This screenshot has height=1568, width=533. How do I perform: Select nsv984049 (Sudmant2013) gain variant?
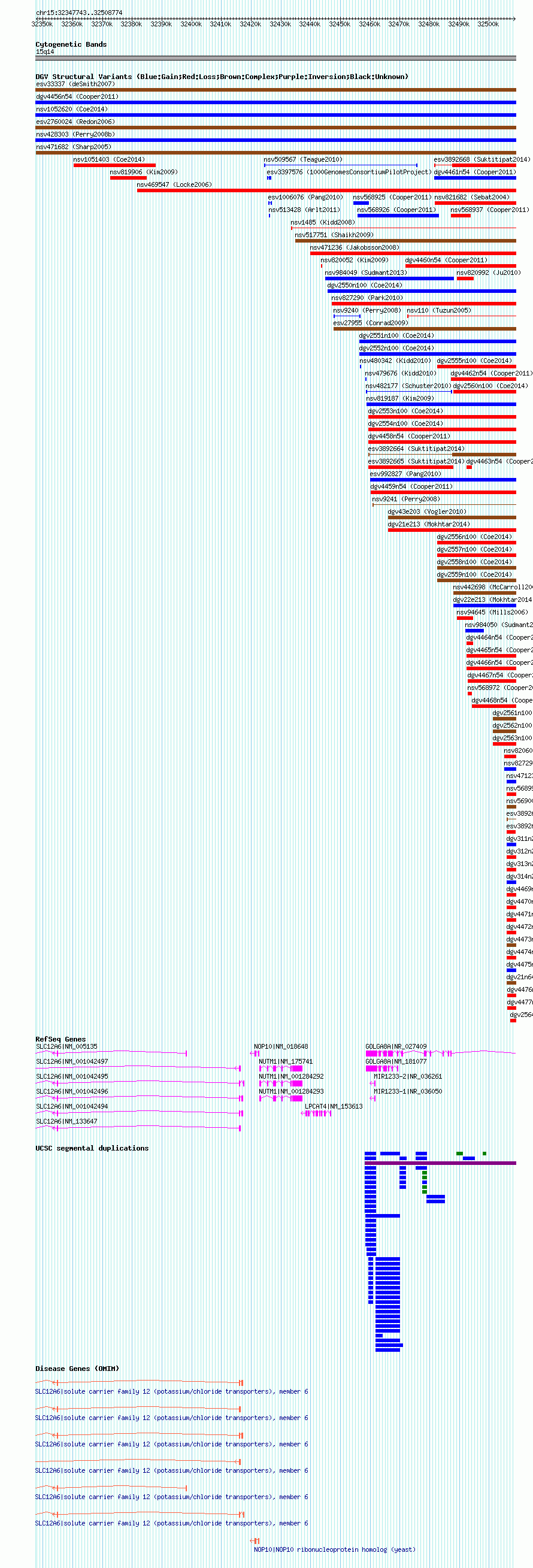pyautogui.click(x=389, y=279)
